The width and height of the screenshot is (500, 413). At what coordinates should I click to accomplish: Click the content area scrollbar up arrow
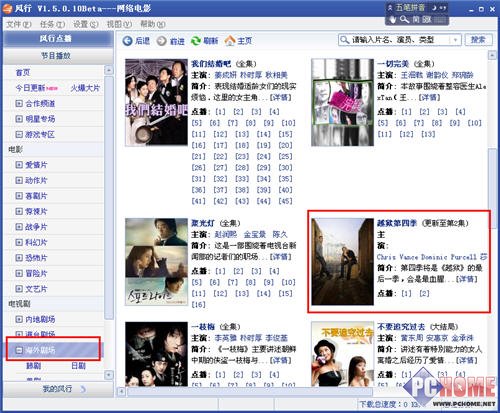[x=493, y=55]
